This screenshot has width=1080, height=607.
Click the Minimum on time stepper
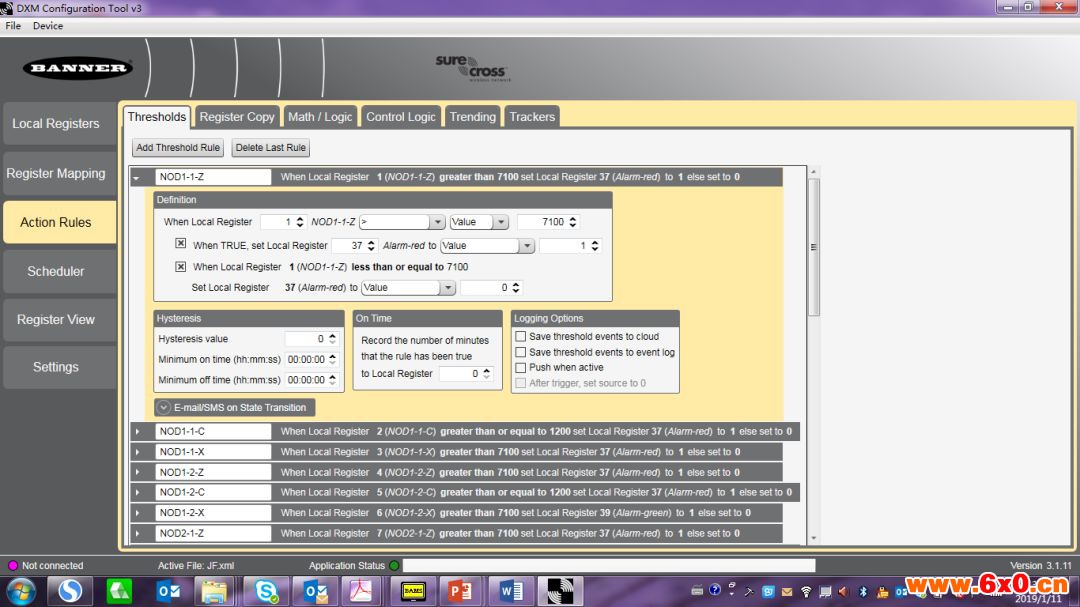click(333, 359)
